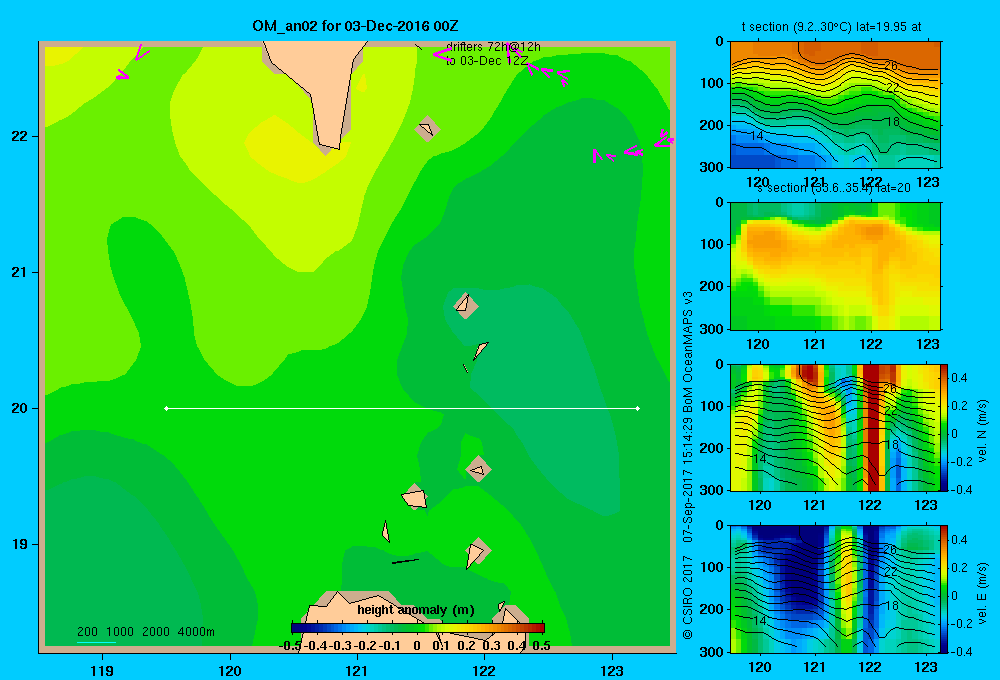Click the 'vel. N (m/s)' axis label
This screenshot has height=680, width=1000.
coord(982,431)
